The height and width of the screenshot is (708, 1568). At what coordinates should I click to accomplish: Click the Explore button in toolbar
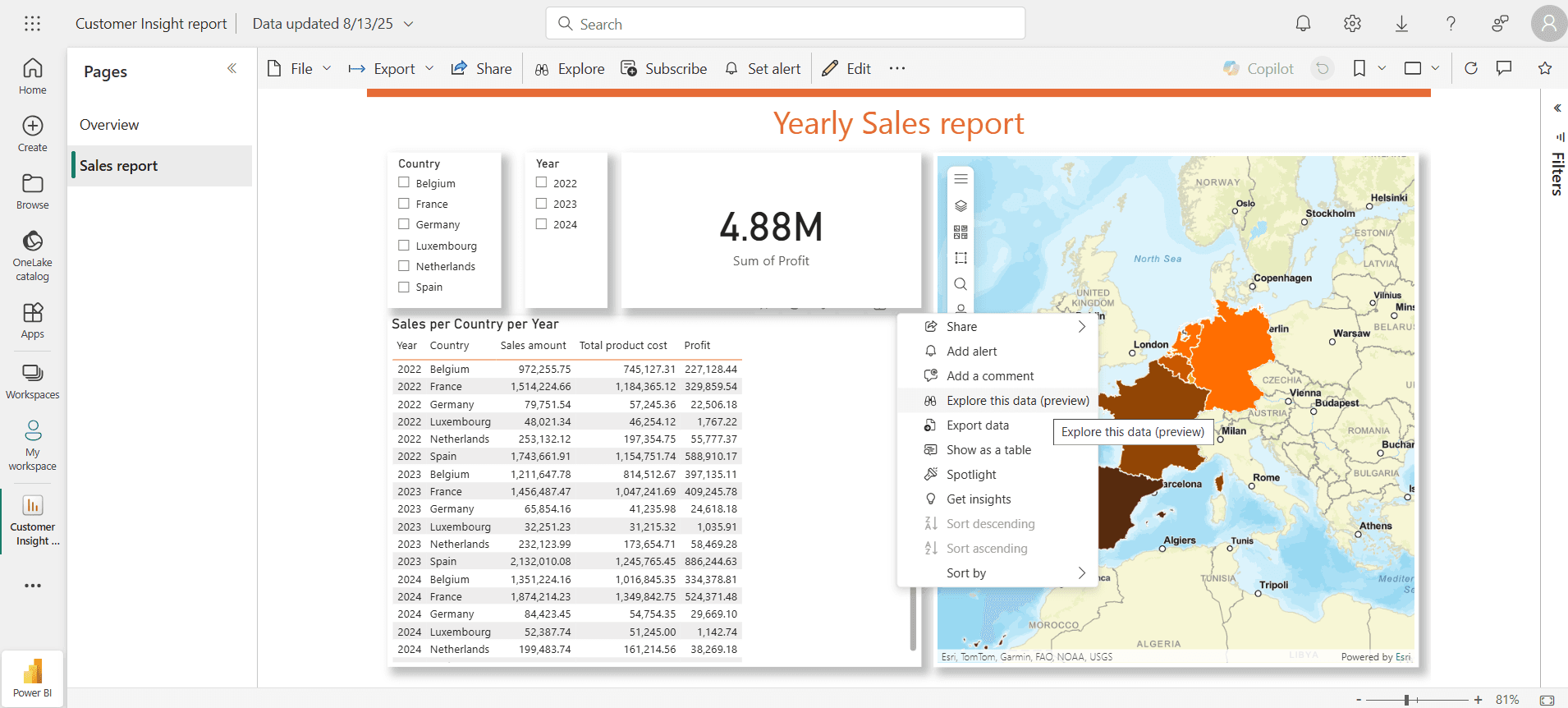click(x=570, y=69)
